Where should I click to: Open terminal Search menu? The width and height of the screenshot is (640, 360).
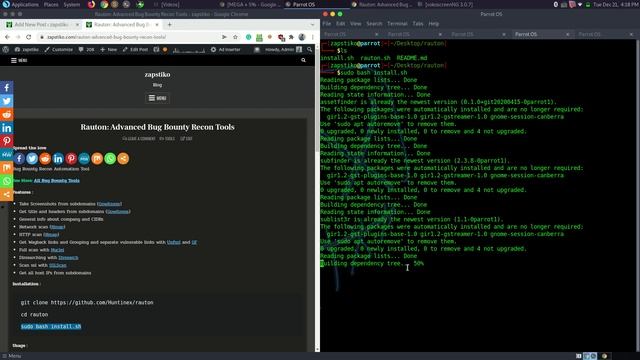point(374,24)
